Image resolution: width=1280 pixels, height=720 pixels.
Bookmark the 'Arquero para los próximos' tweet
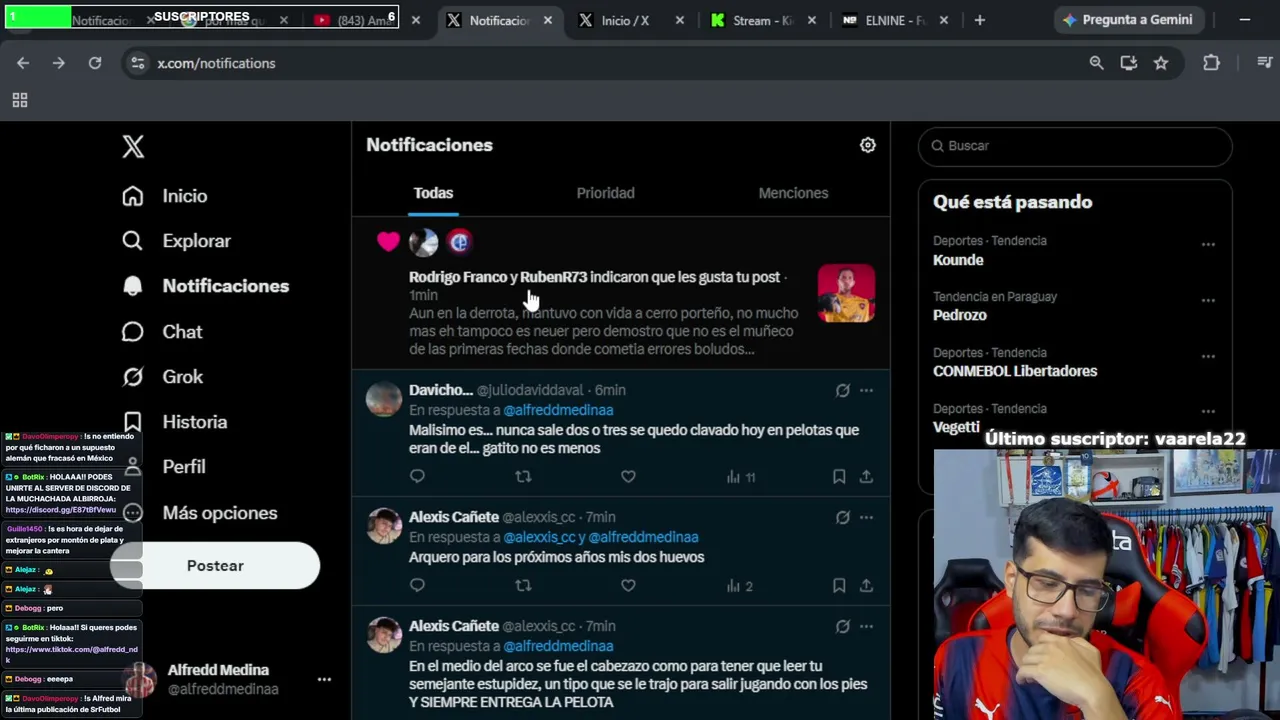pyautogui.click(x=839, y=586)
